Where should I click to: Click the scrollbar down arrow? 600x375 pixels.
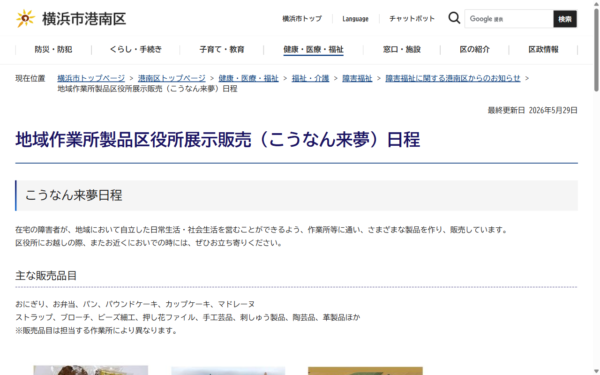click(596, 371)
